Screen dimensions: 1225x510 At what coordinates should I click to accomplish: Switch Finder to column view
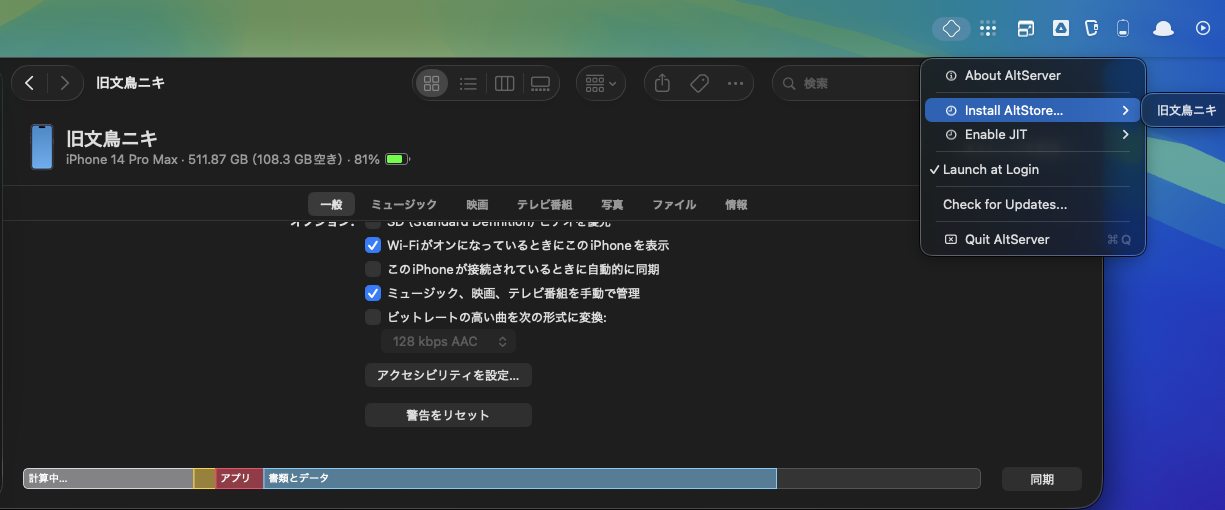tap(504, 84)
